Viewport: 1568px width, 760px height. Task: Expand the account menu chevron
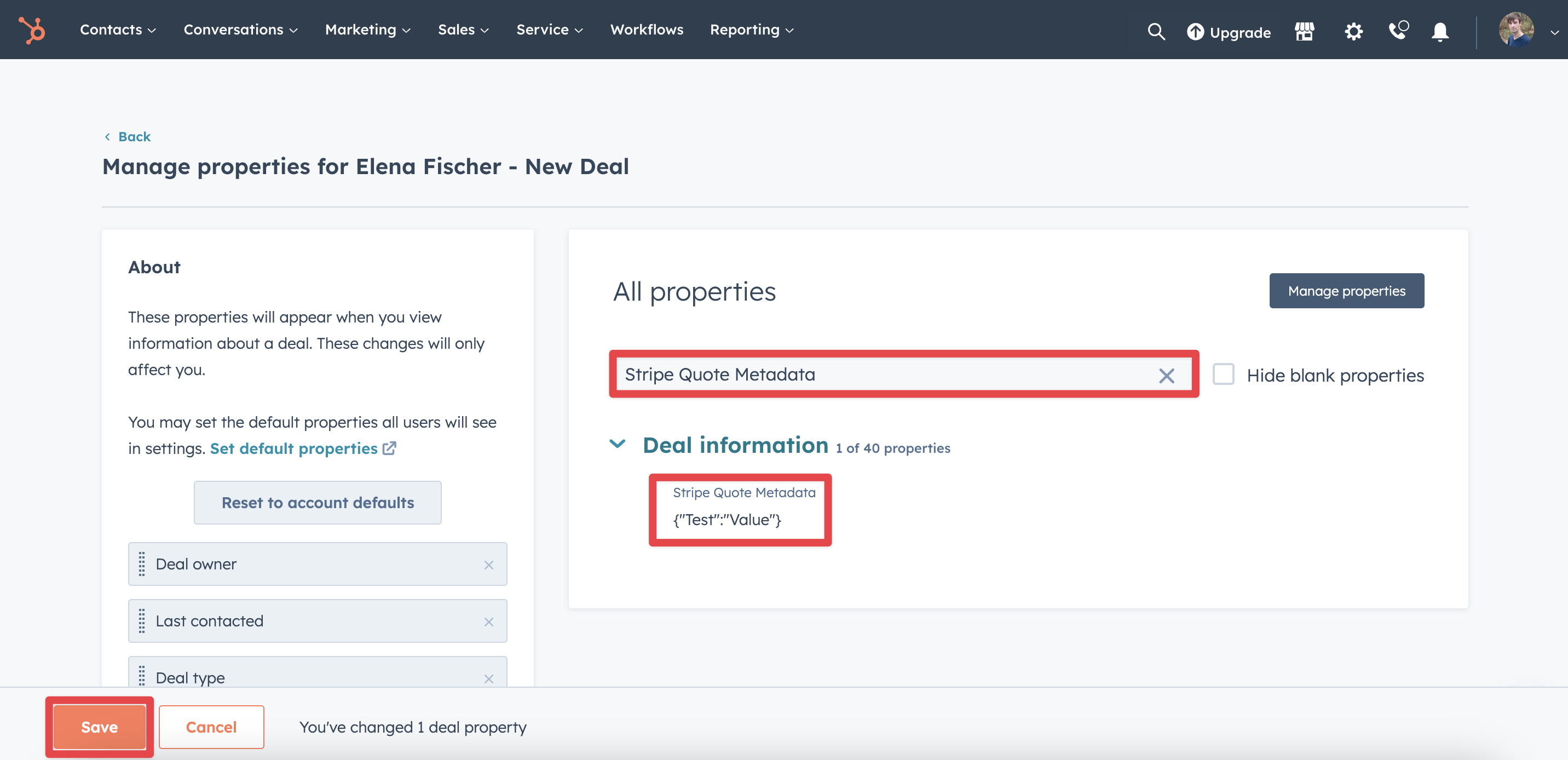click(x=1554, y=32)
